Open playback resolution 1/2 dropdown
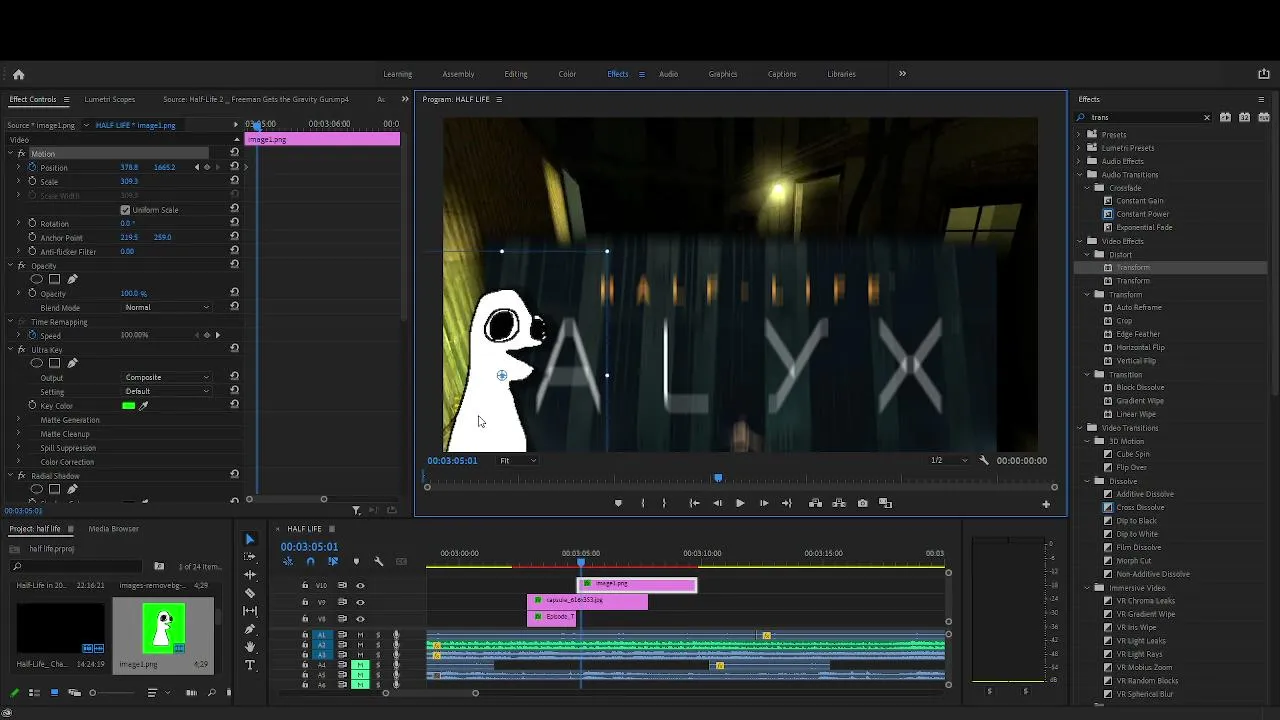 tap(949, 461)
